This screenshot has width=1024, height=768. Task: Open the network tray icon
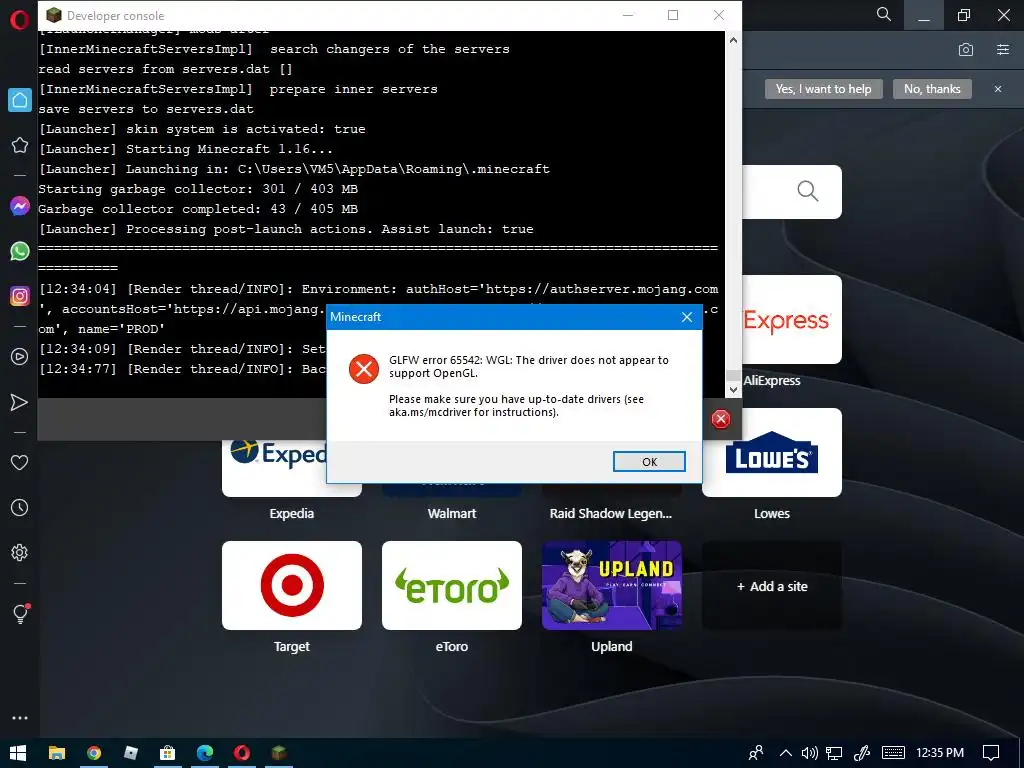point(834,753)
